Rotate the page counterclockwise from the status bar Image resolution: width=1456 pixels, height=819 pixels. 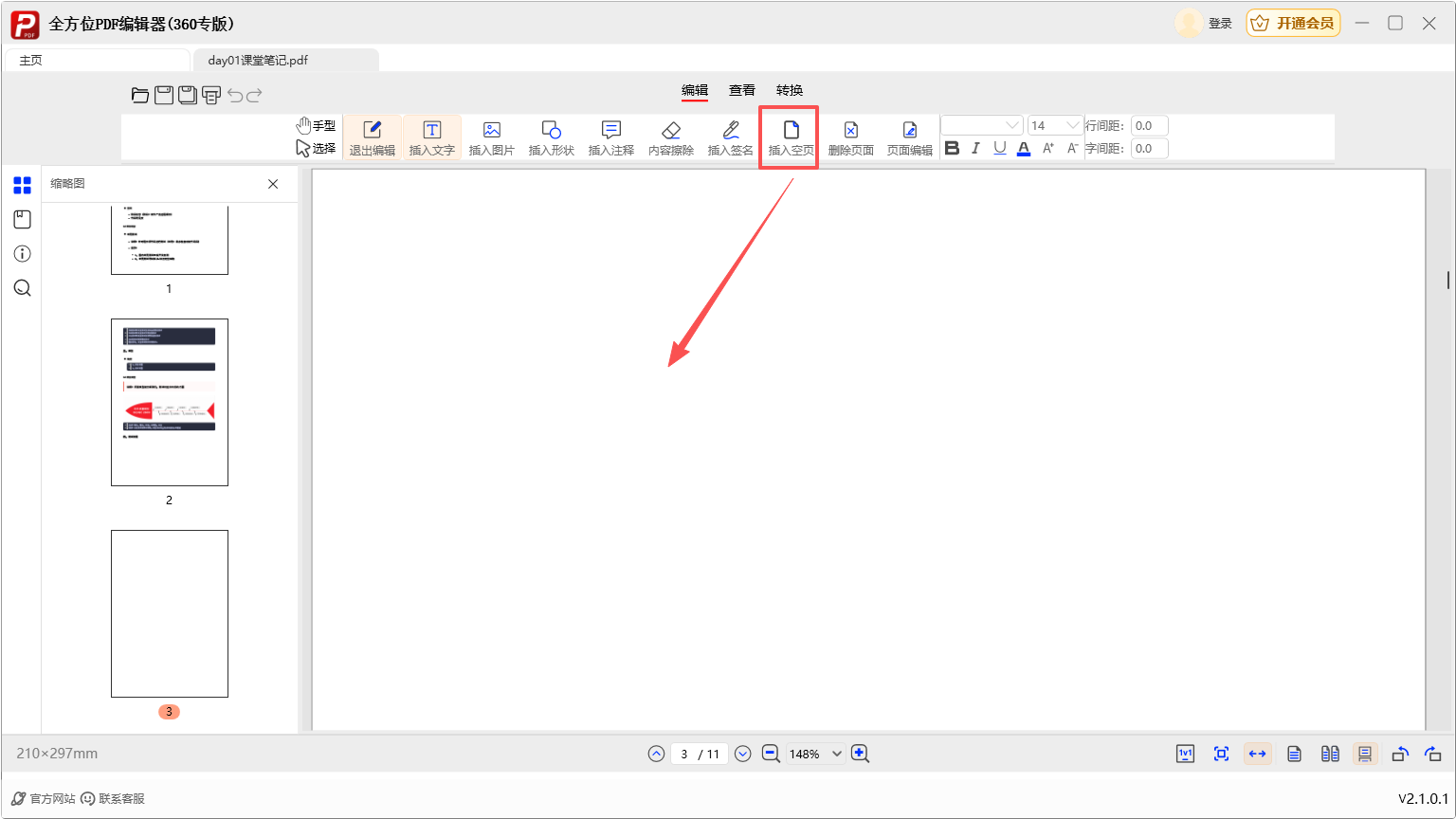coord(1399,755)
